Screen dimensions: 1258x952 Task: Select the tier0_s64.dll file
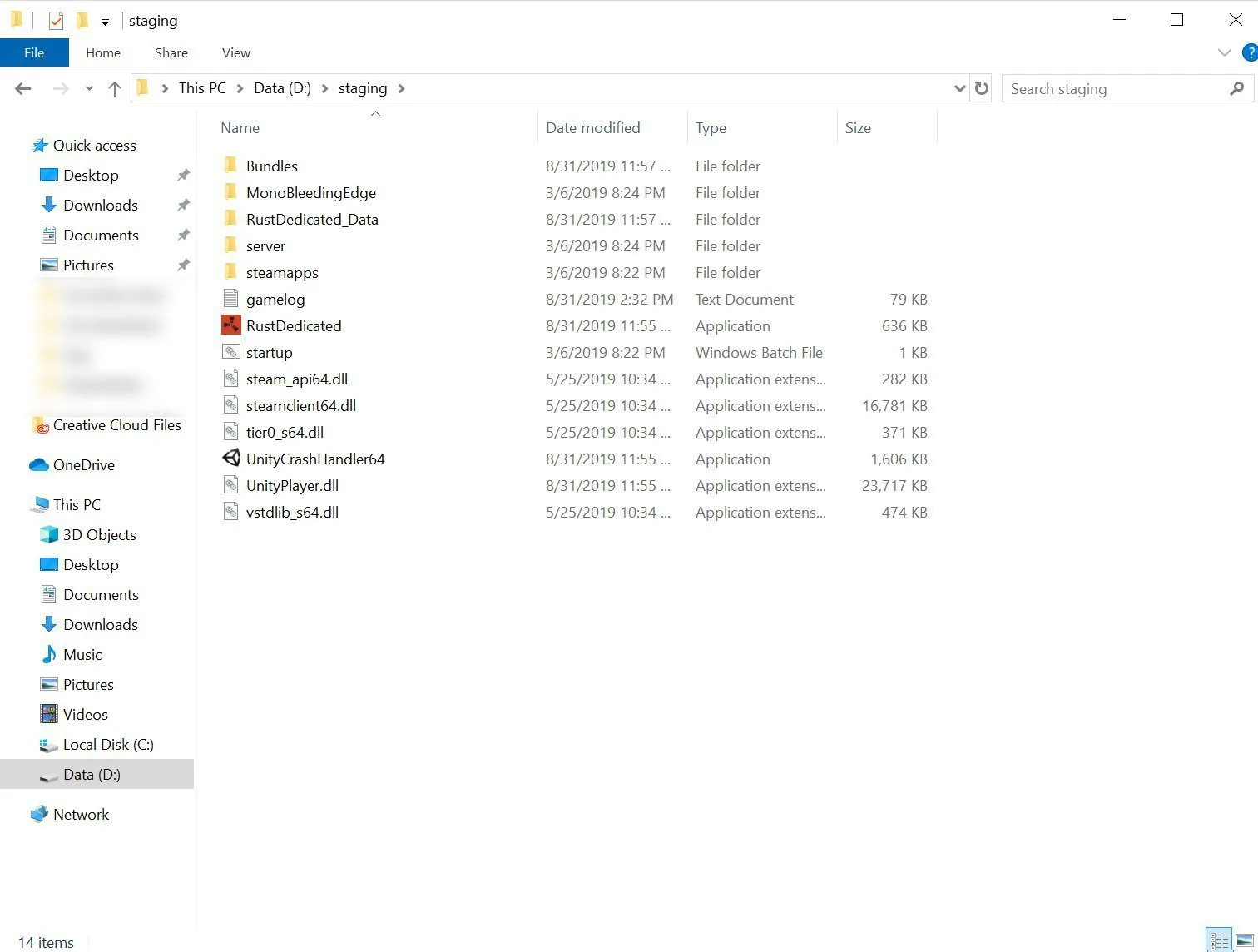[x=285, y=432]
